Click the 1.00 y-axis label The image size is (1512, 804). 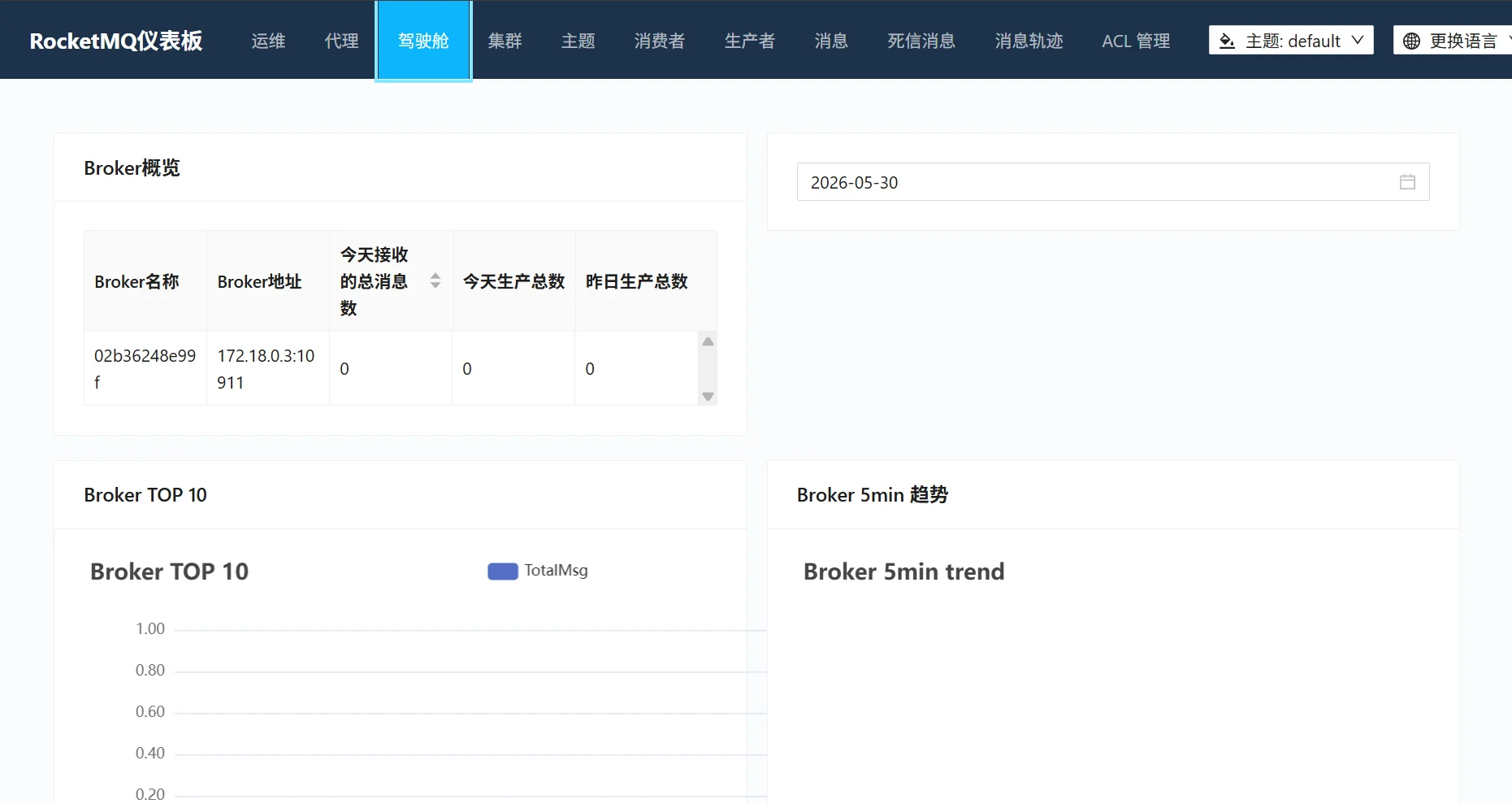[x=149, y=628]
